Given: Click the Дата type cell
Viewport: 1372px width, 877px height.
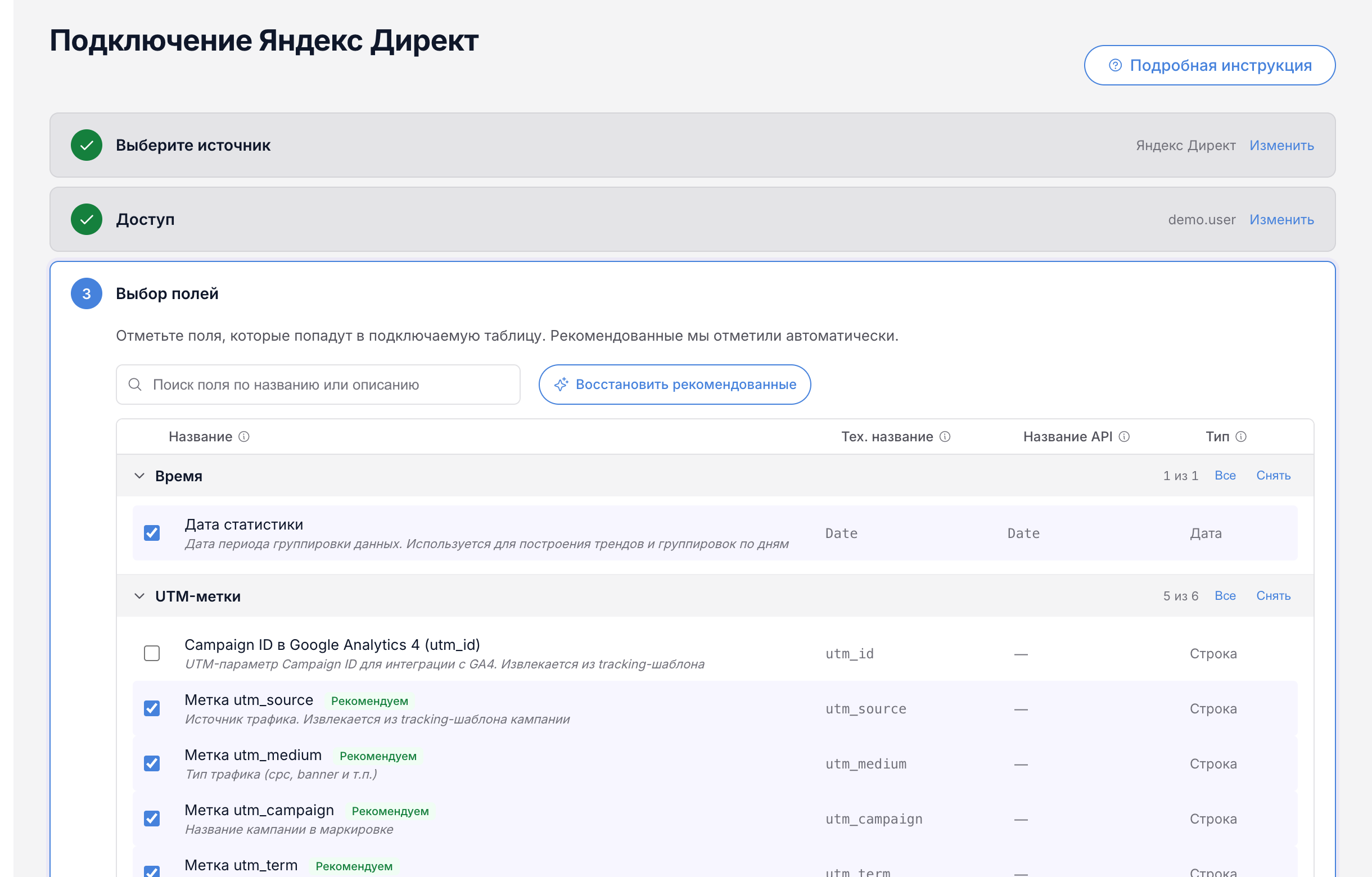Looking at the screenshot, I should [1206, 534].
